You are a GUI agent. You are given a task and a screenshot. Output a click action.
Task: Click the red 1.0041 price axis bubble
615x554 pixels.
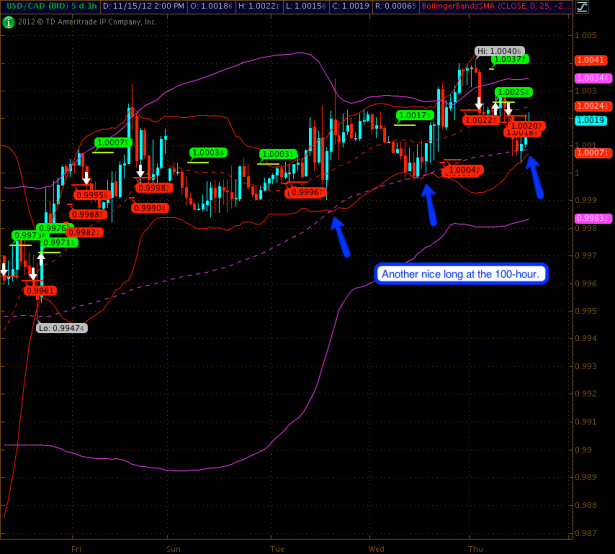(591, 60)
